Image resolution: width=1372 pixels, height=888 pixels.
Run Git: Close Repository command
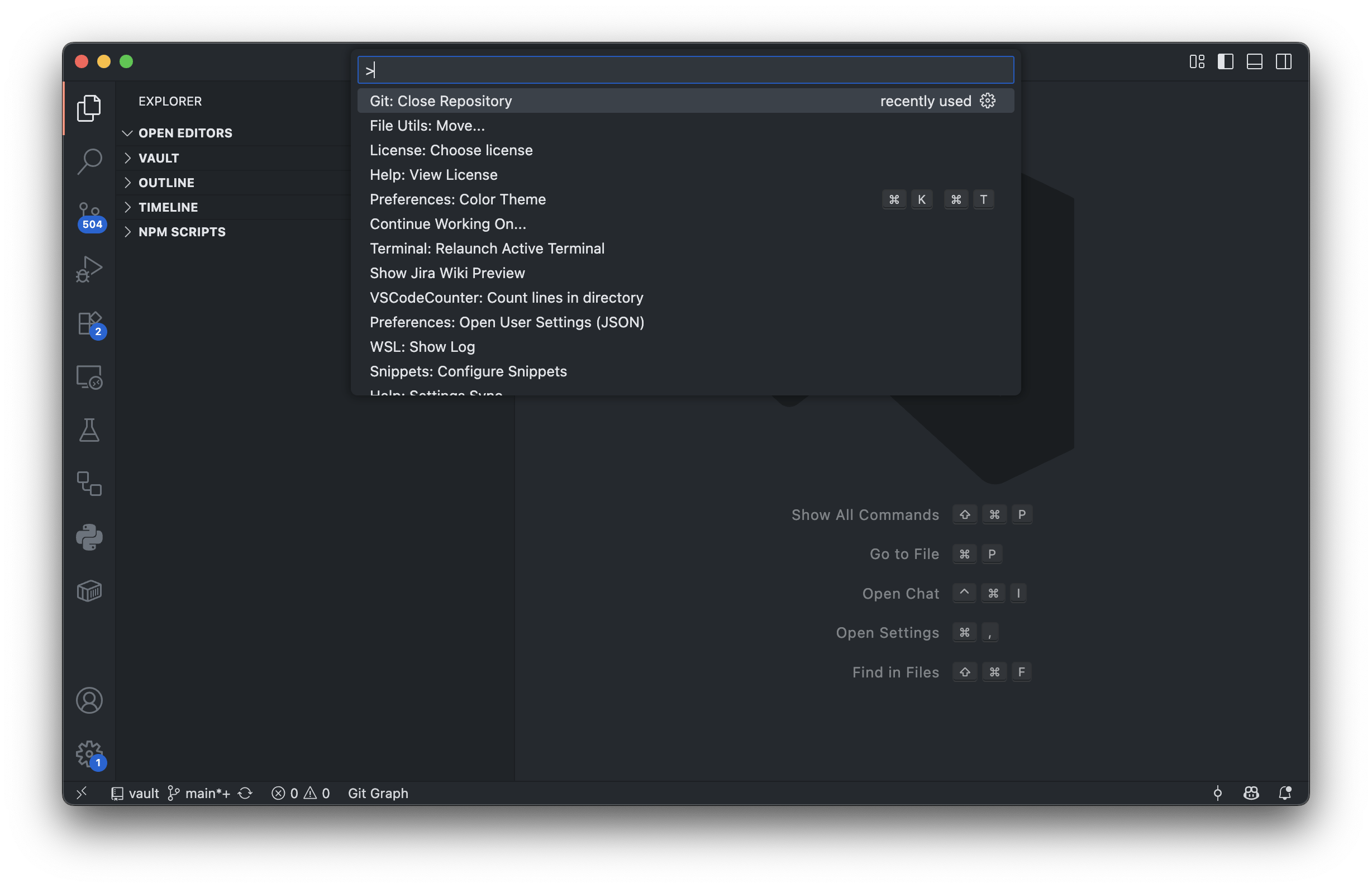pyautogui.click(x=685, y=101)
